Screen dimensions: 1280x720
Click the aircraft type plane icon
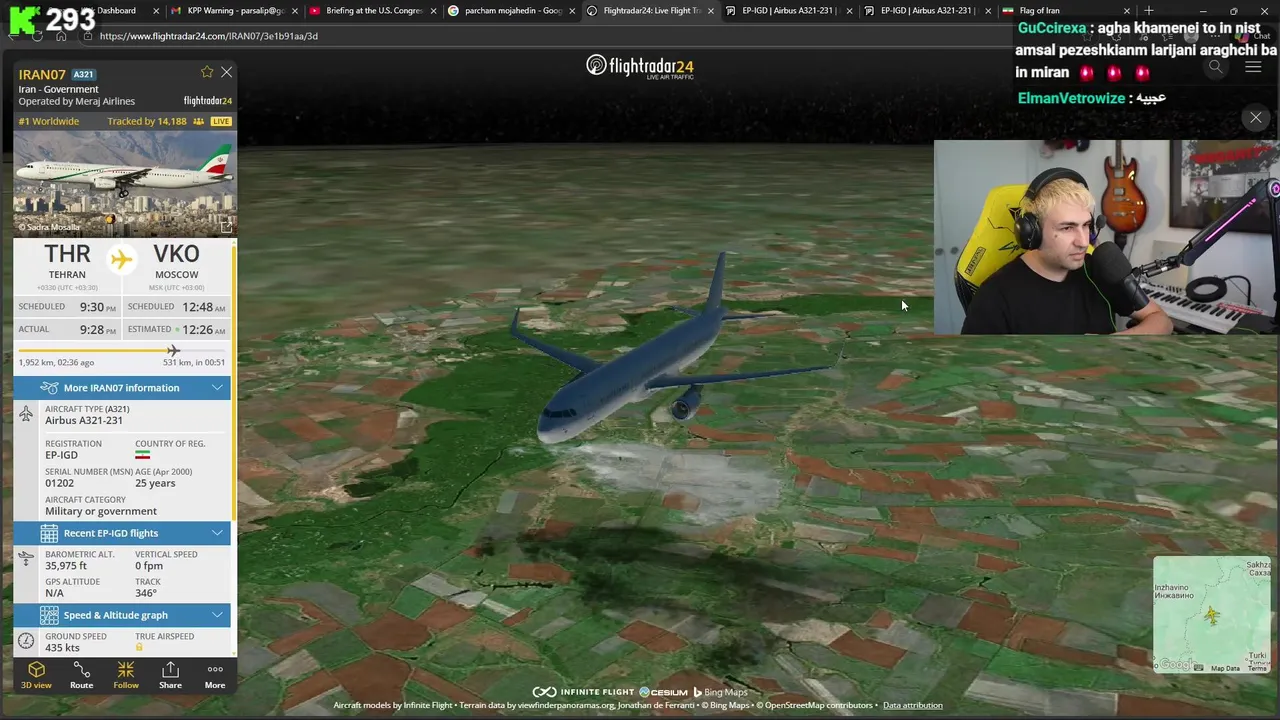click(26, 414)
